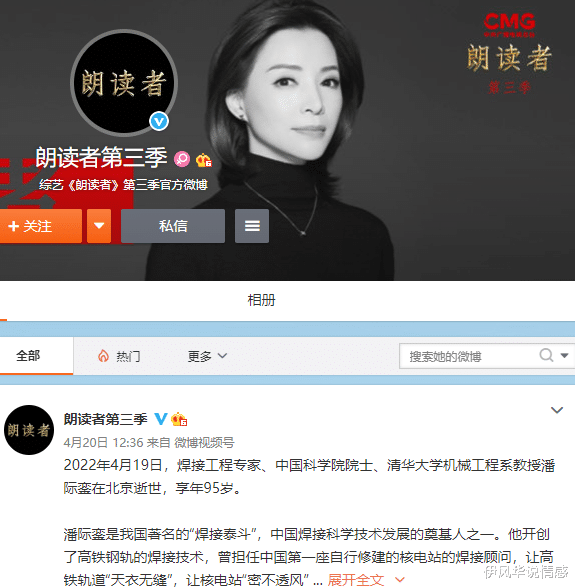Expand the 更多 filter dropdown

point(207,356)
